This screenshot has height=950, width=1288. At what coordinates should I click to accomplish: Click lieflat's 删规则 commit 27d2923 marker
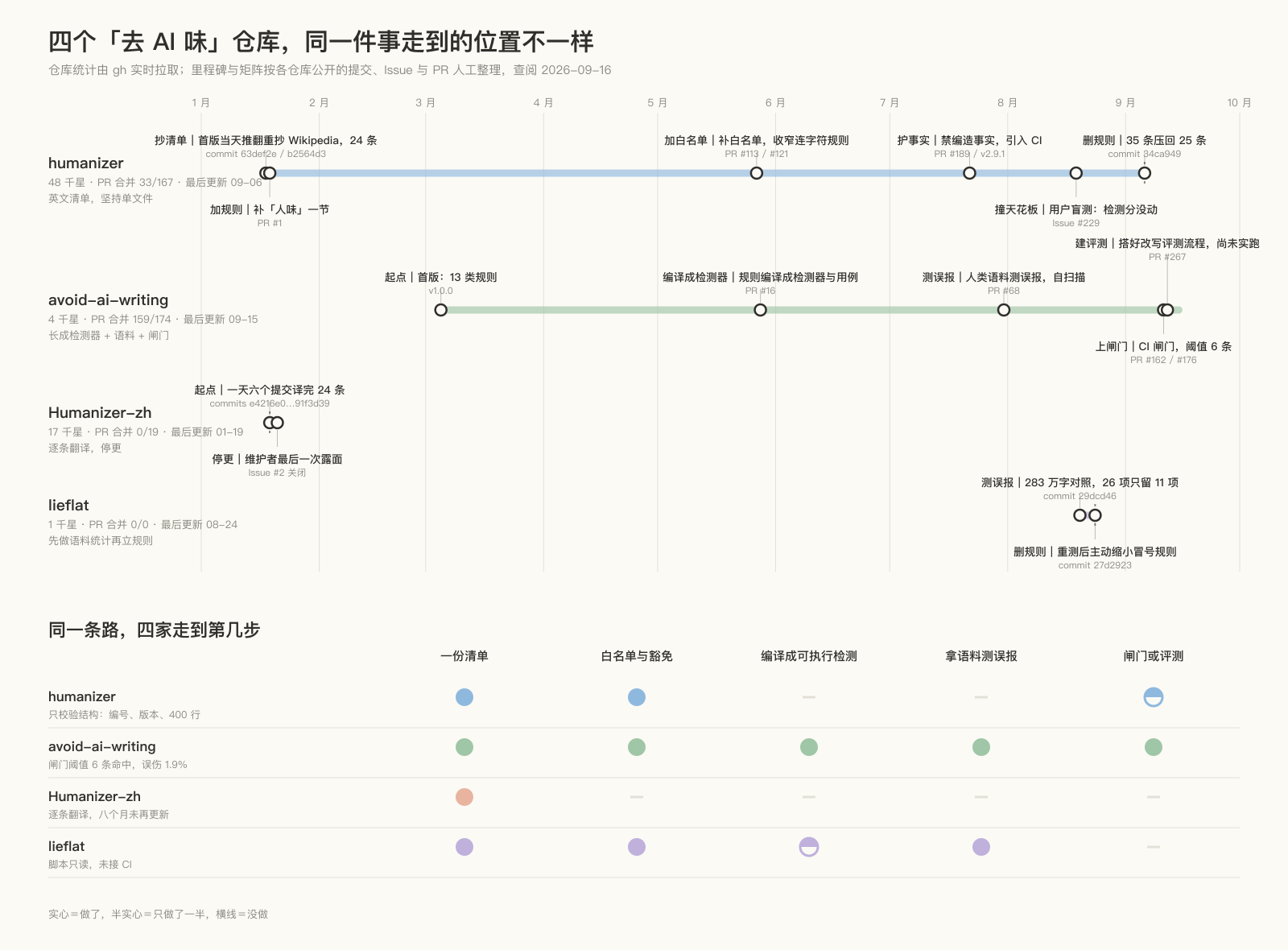click(x=1096, y=515)
